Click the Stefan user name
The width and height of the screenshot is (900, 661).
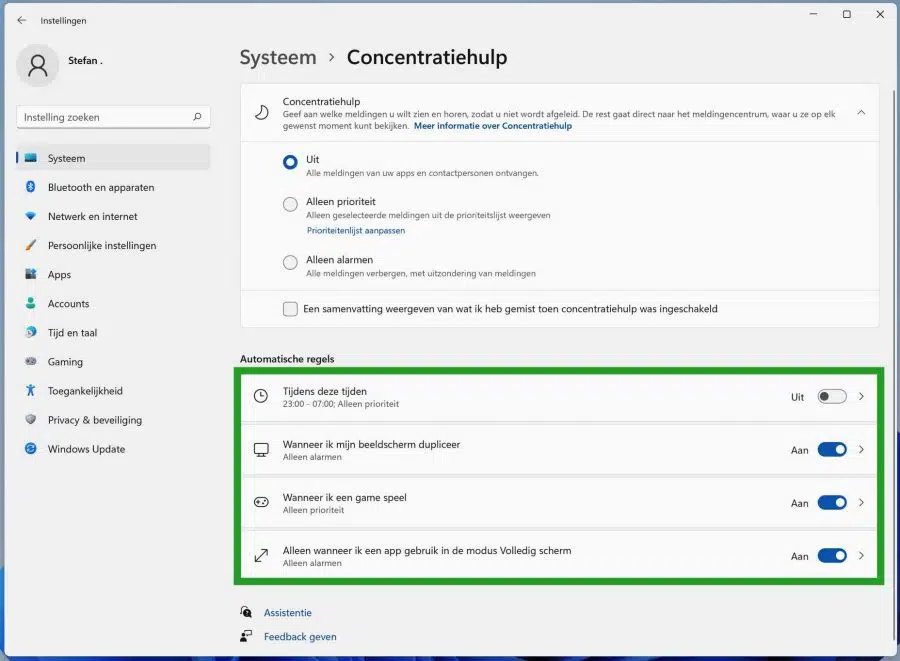coord(85,60)
